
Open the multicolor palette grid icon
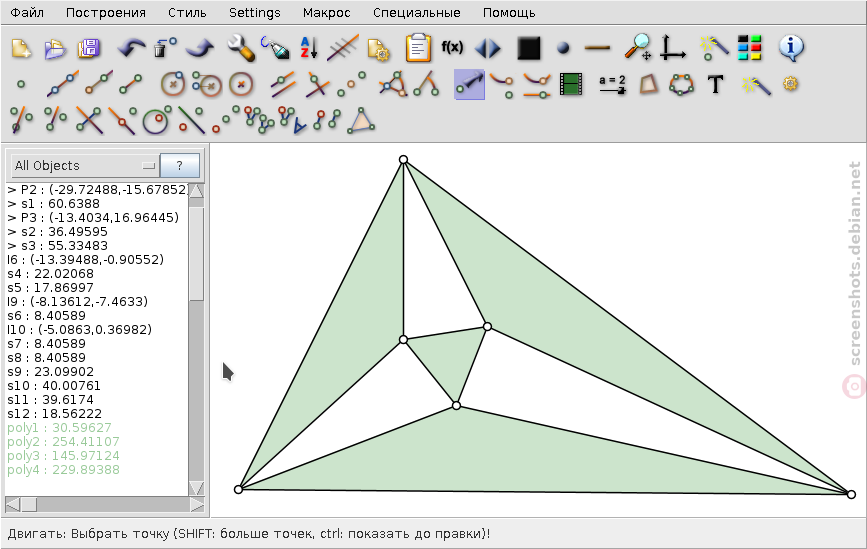pyautogui.click(x=750, y=48)
